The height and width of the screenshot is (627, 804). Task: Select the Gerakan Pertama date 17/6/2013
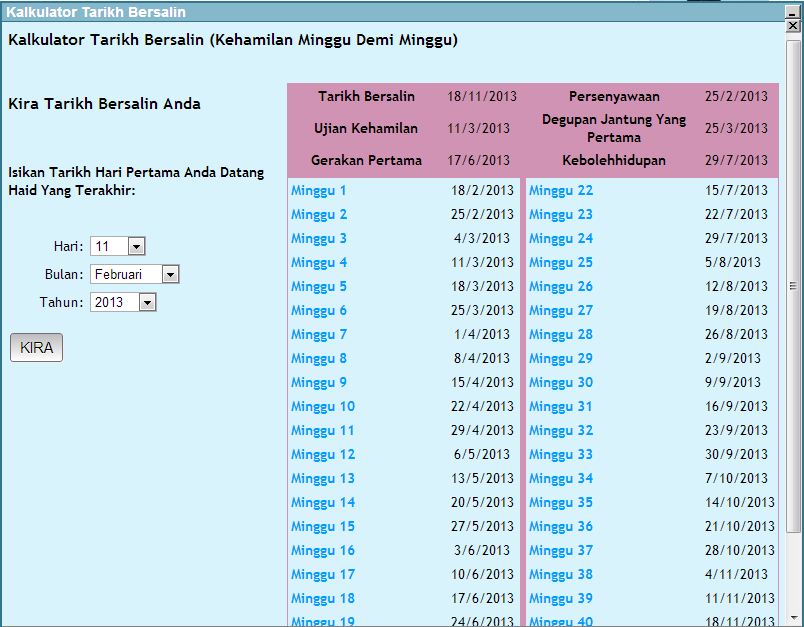point(478,160)
